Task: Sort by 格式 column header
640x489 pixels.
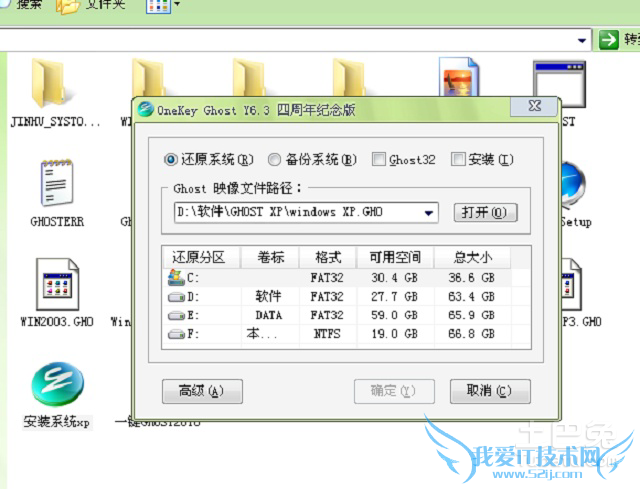Action: (328, 258)
